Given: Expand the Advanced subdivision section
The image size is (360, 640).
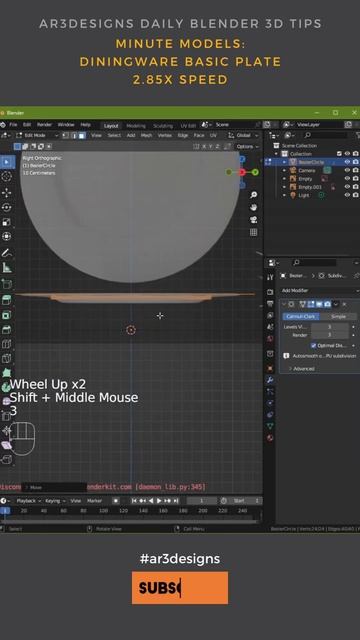Looking at the screenshot, I should (x=302, y=369).
